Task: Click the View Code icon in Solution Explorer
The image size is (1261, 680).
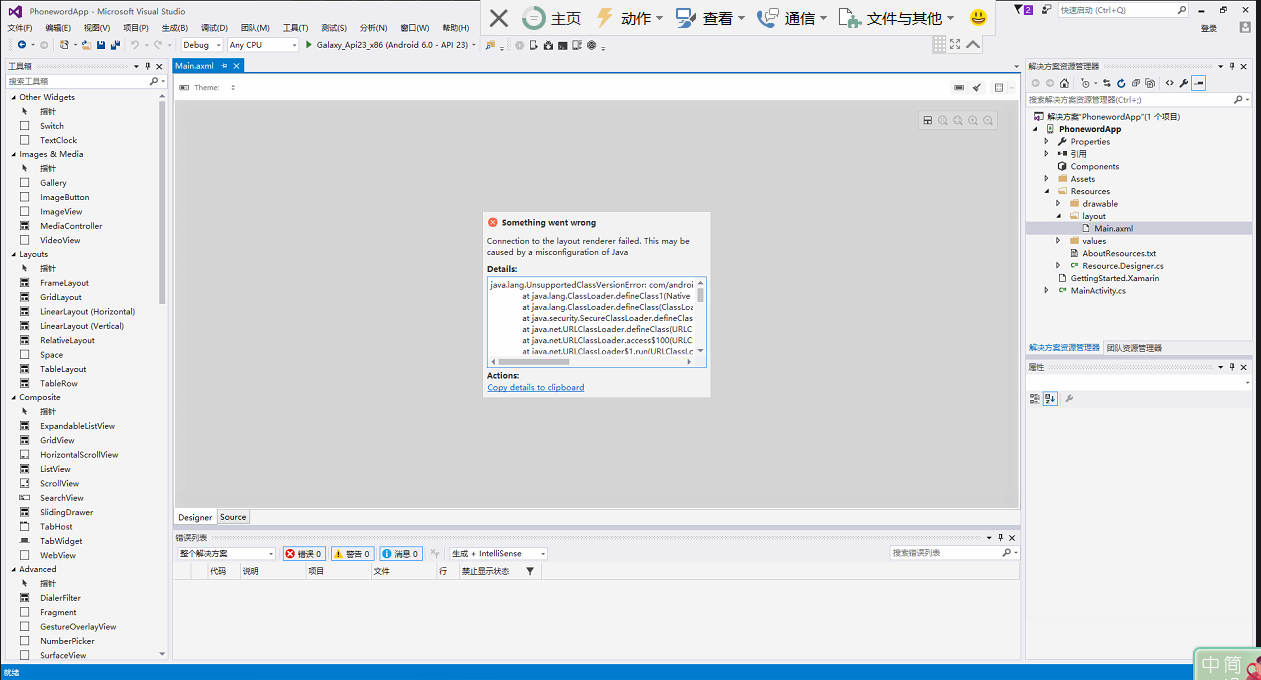Action: [x=1169, y=83]
